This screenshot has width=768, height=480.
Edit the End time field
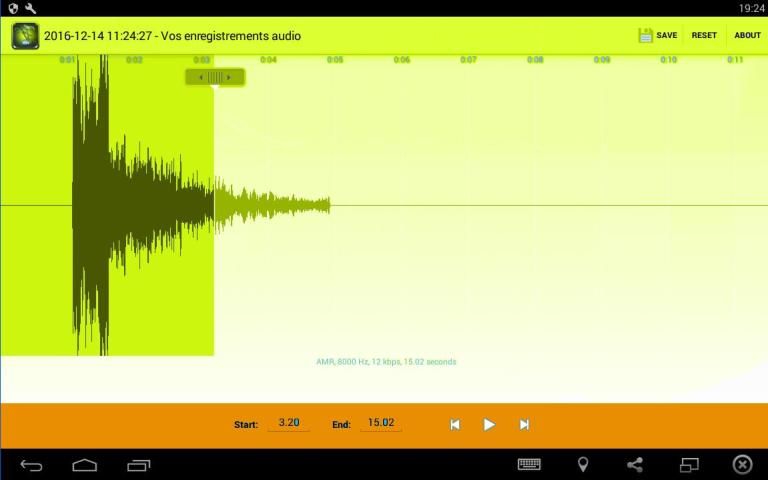381,423
